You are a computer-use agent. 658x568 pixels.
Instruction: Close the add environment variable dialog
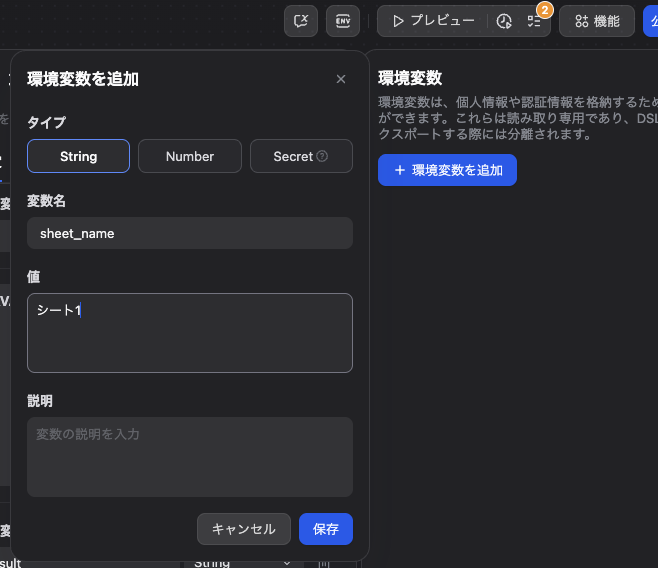[x=341, y=79]
